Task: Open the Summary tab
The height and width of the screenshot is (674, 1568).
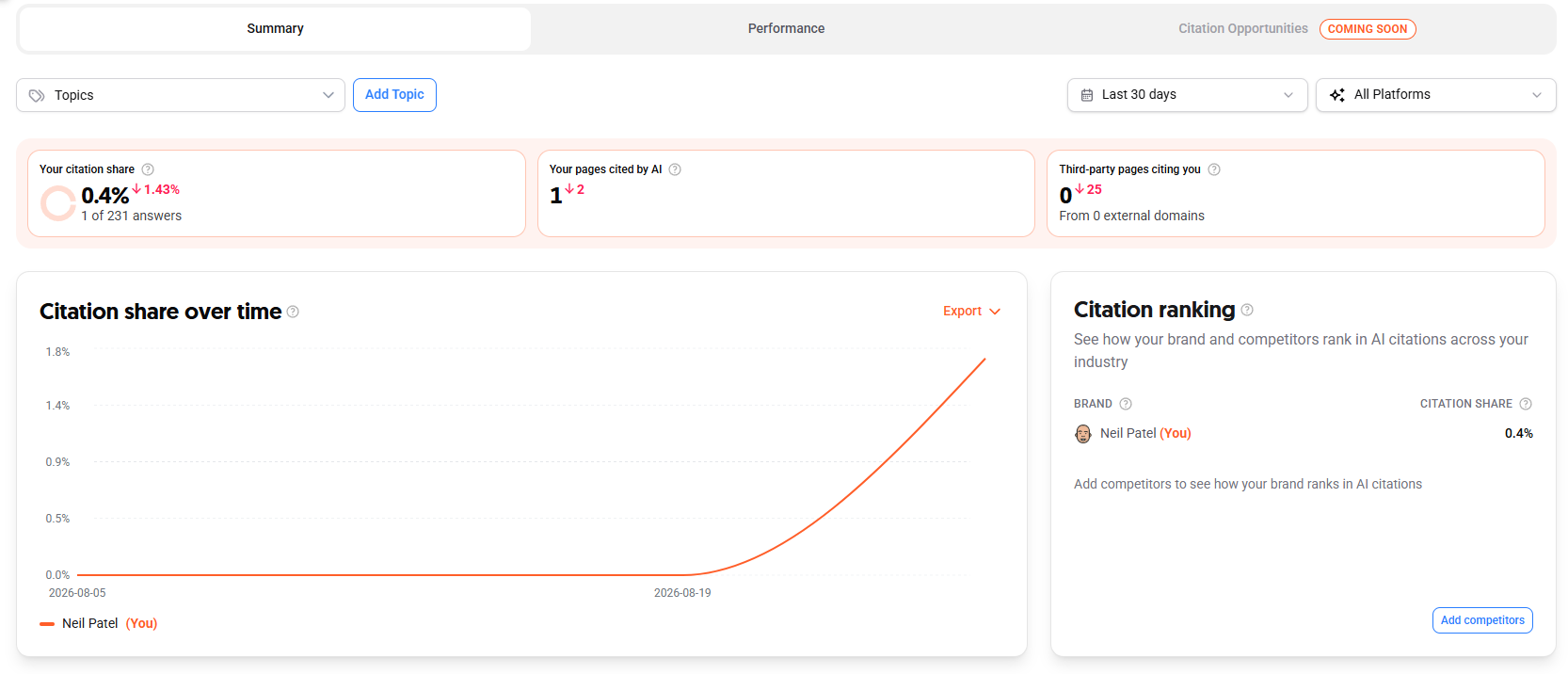Action: coord(275,29)
